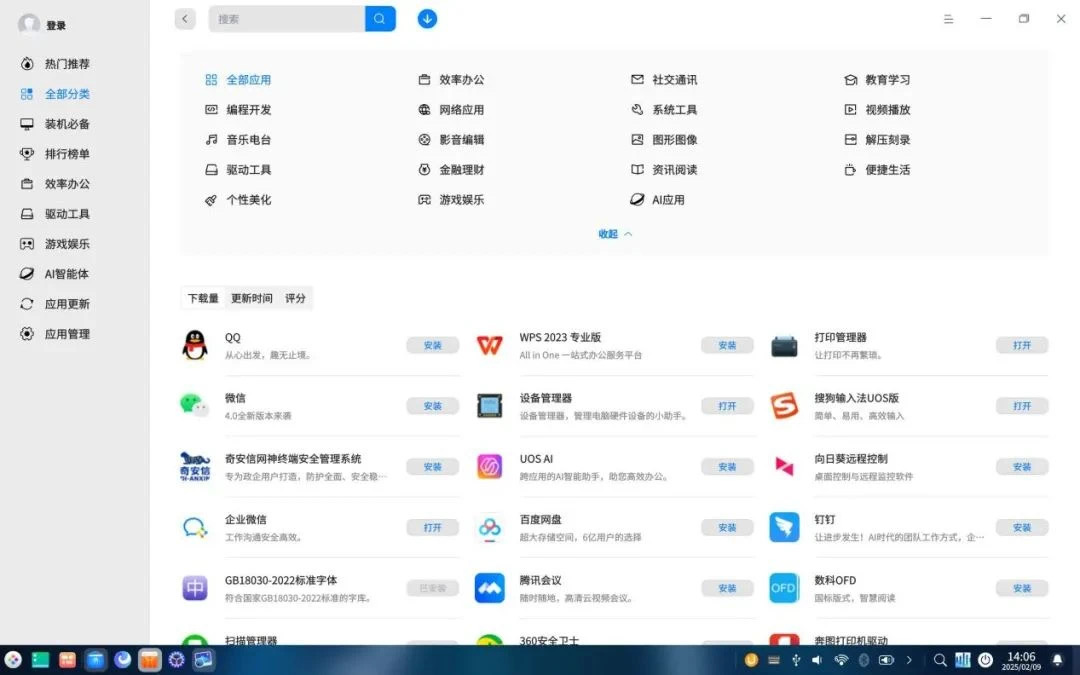Select the 社交通讯 category
Viewport: 1080px width, 675px height.
(664, 80)
